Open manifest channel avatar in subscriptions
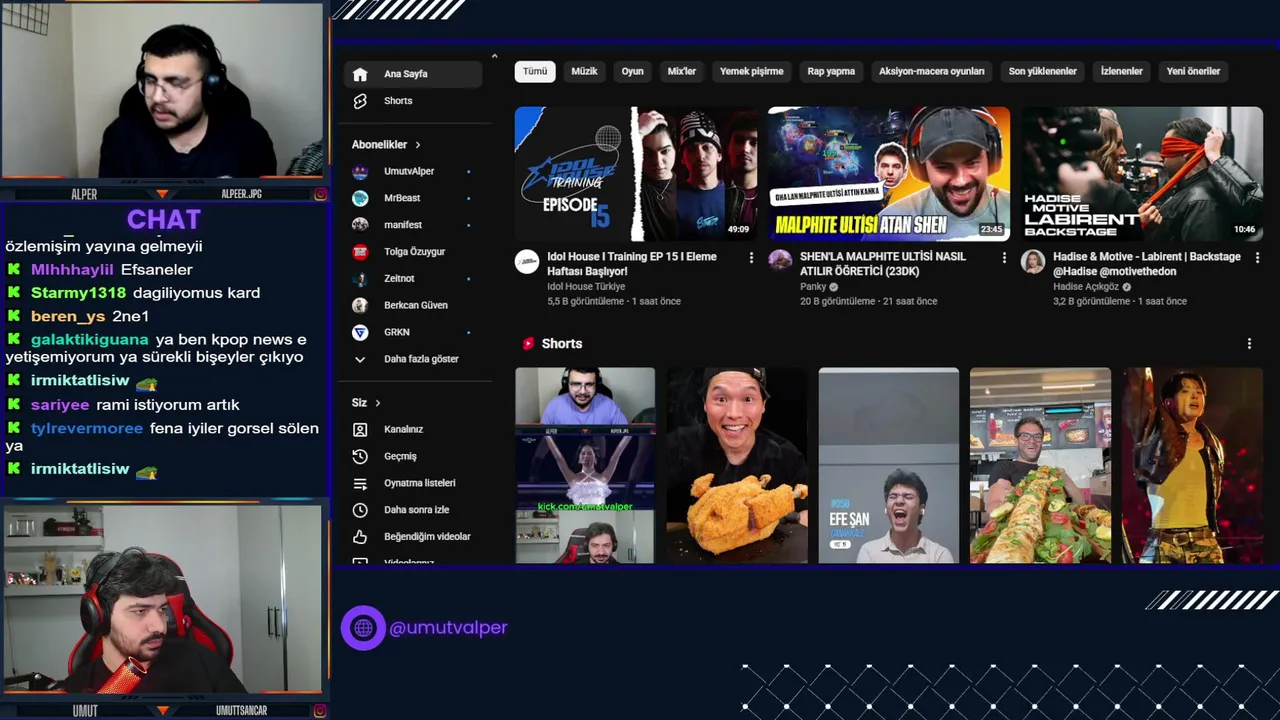 pos(360,225)
